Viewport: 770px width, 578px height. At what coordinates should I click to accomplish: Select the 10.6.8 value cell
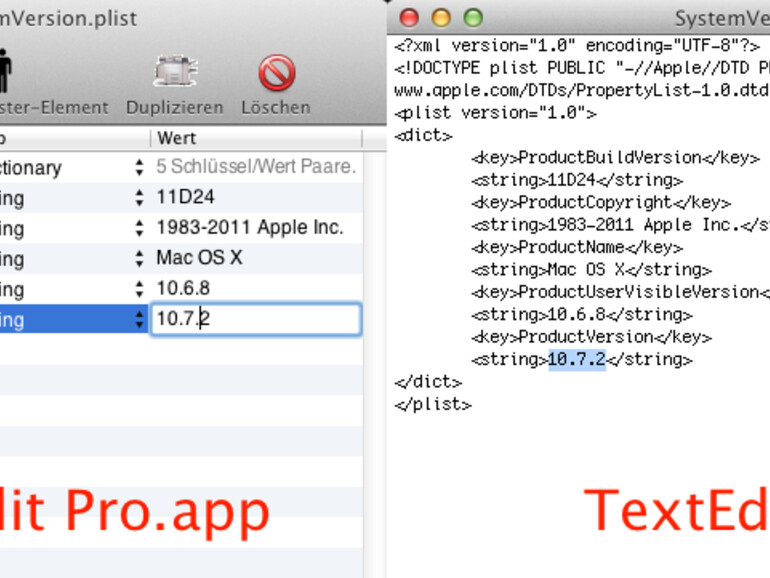pyautogui.click(x=256, y=289)
